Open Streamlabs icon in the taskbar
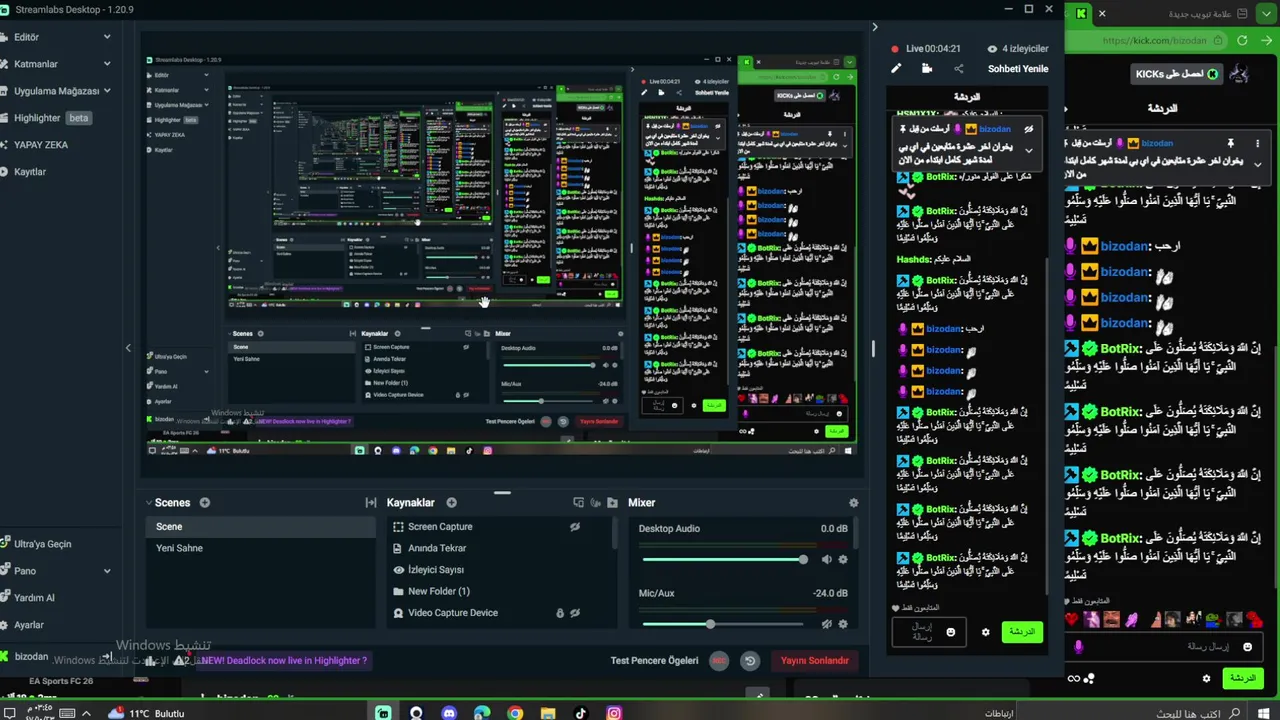 pyautogui.click(x=383, y=713)
